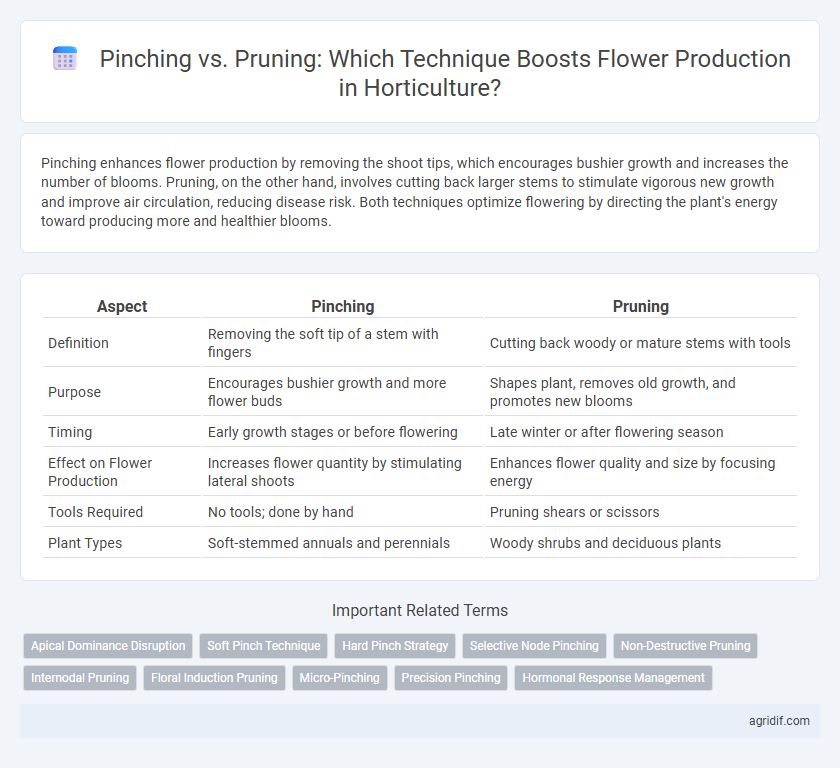Image resolution: width=840 pixels, height=768 pixels.
Task: Open the Soft Pinch Technique tag
Action: tap(264, 646)
